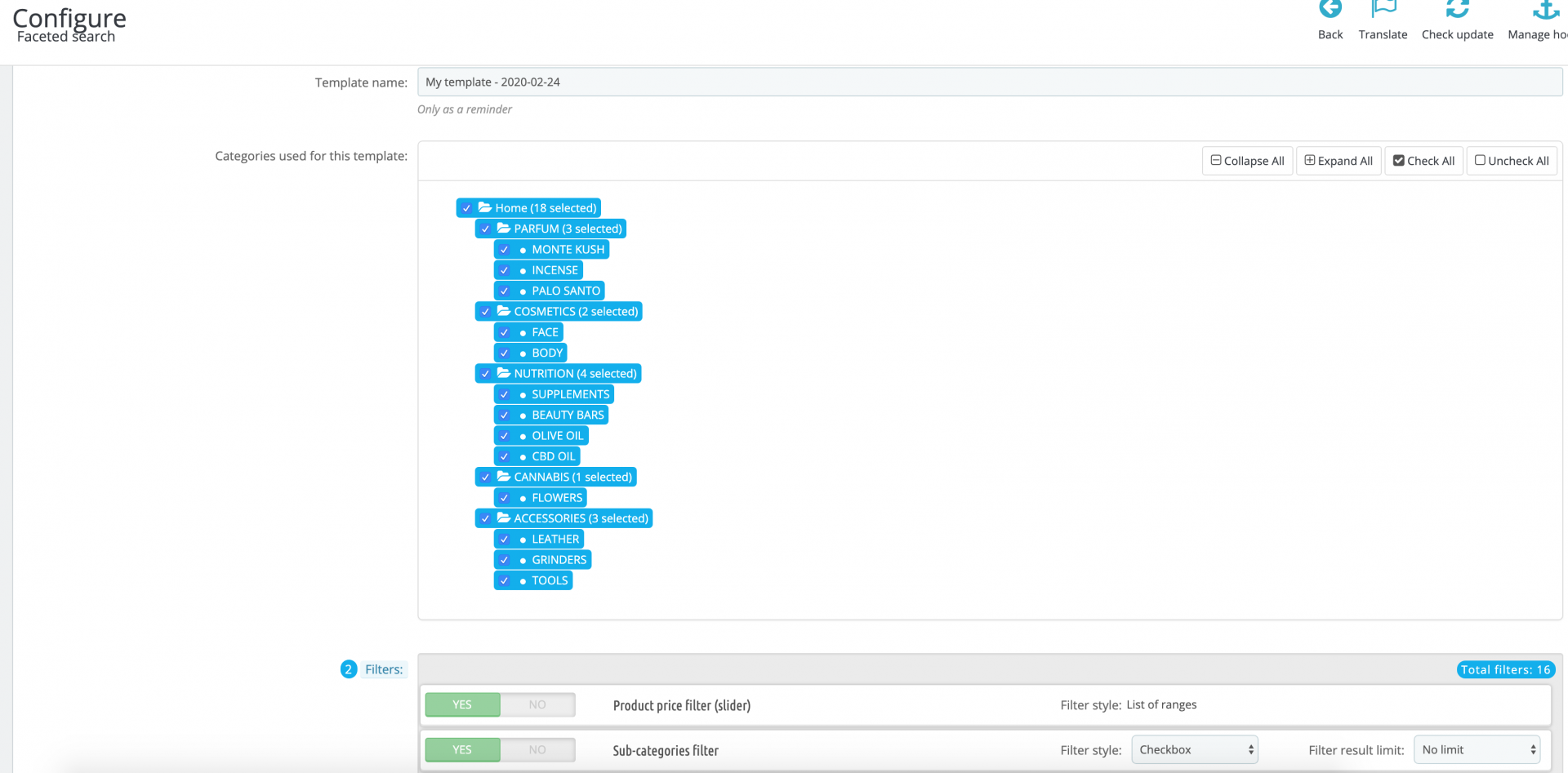
Task: Uncheck the MONTE KUSH checkbox
Action: coord(504,250)
